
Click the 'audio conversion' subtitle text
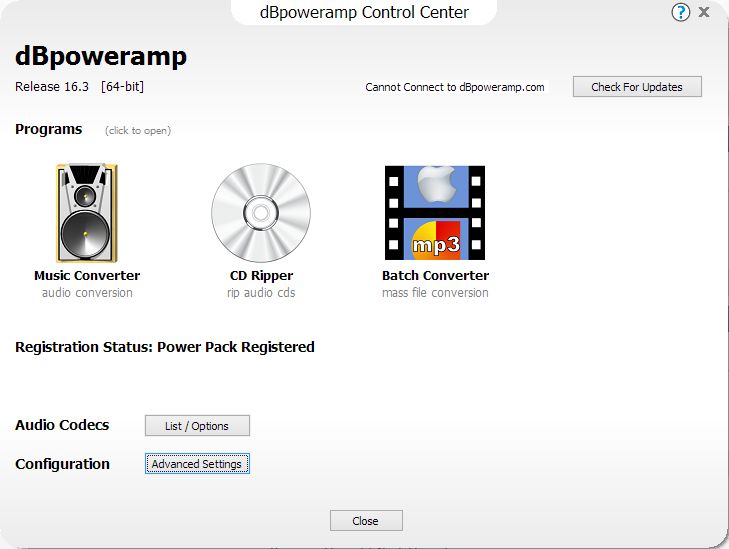click(x=87, y=293)
